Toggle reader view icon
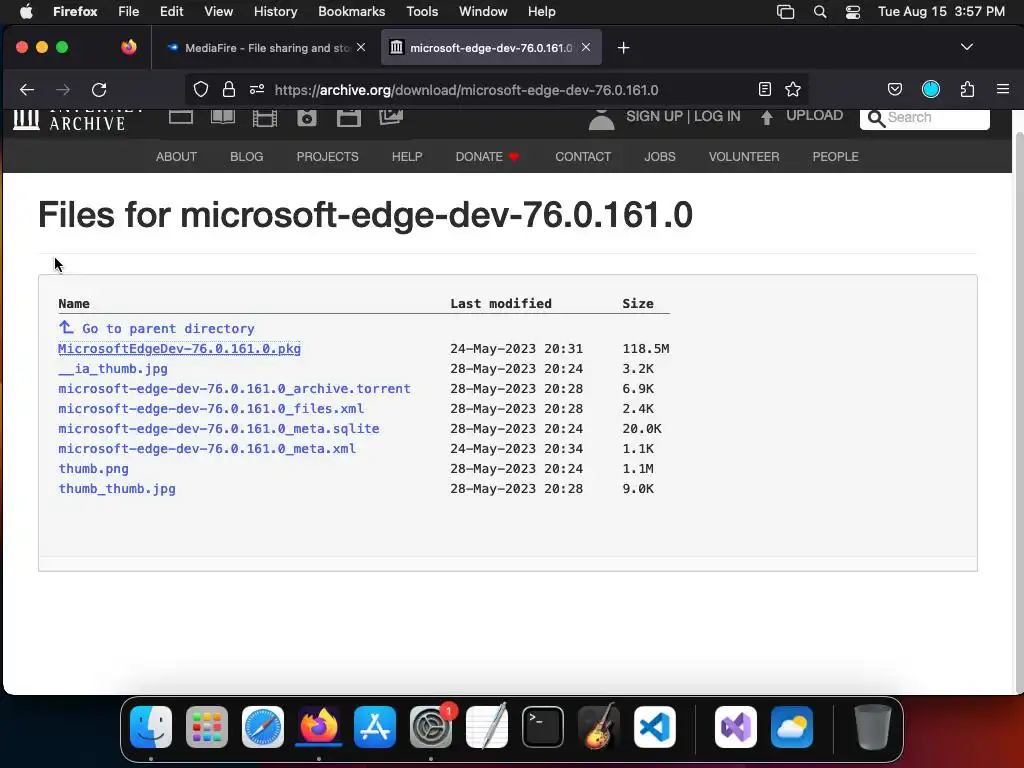Viewport: 1024px width, 768px height. pos(765,89)
